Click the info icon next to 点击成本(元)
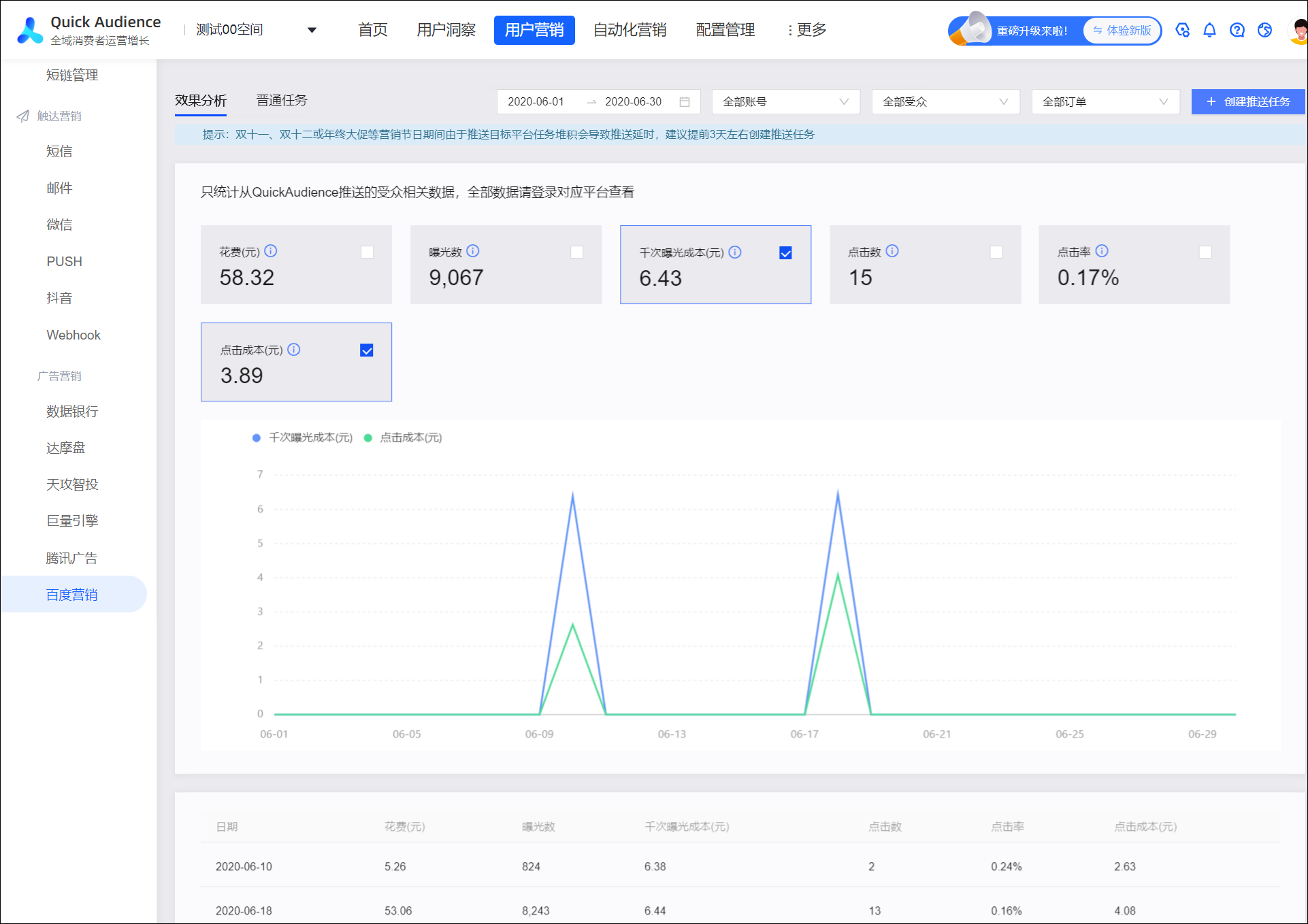The image size is (1308, 924). (x=294, y=349)
